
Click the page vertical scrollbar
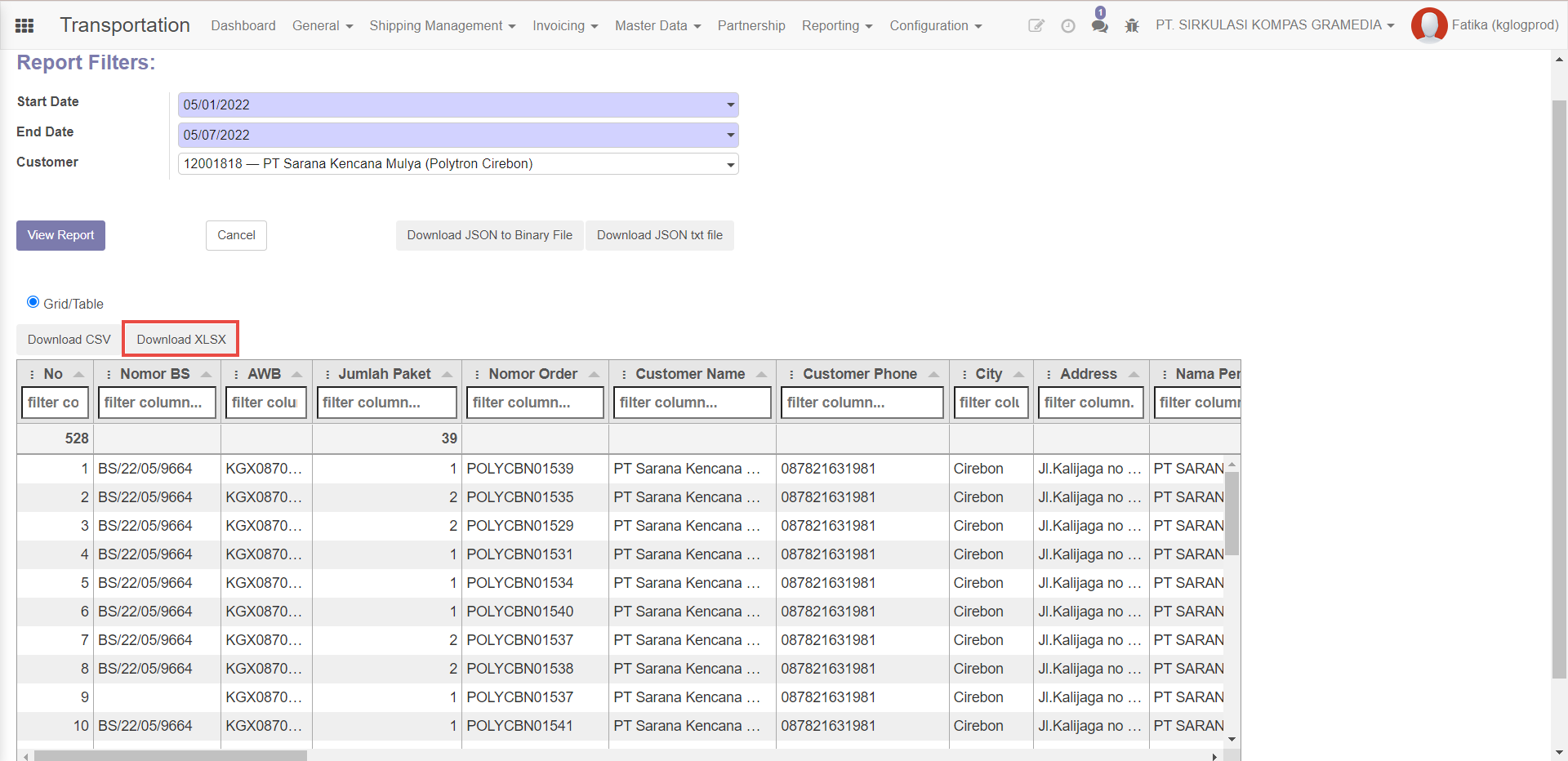(1559, 389)
